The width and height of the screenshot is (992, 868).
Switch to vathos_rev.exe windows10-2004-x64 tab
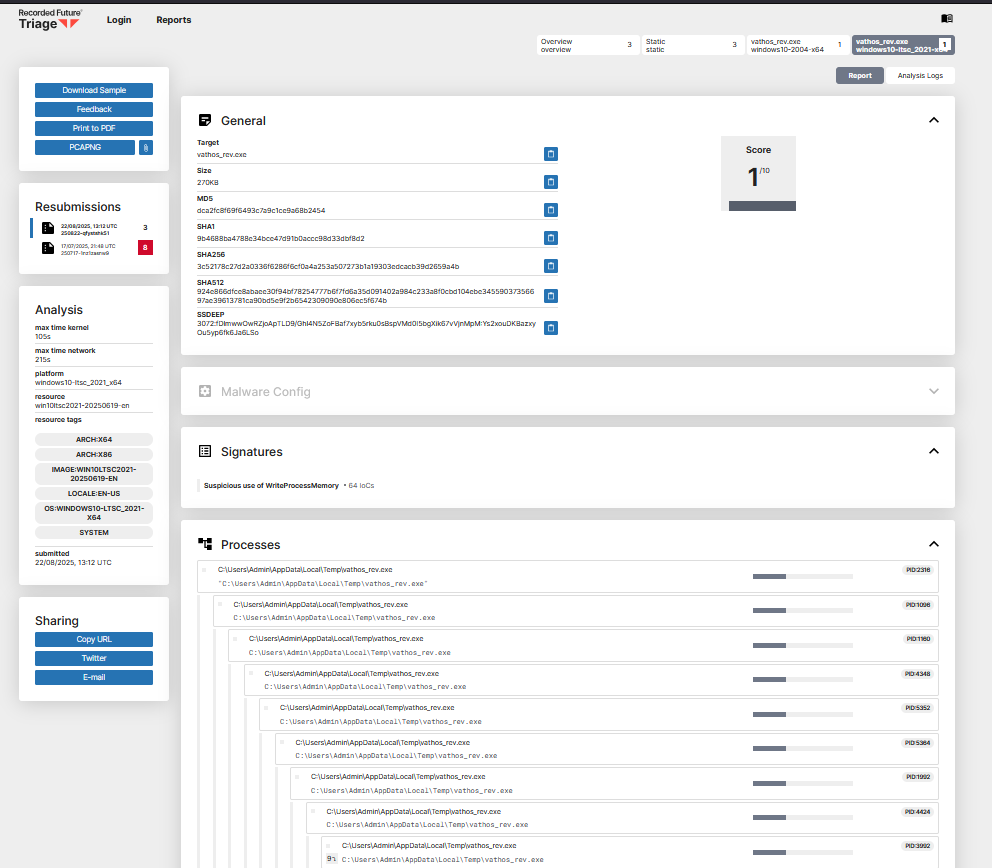pyautogui.click(x=797, y=45)
